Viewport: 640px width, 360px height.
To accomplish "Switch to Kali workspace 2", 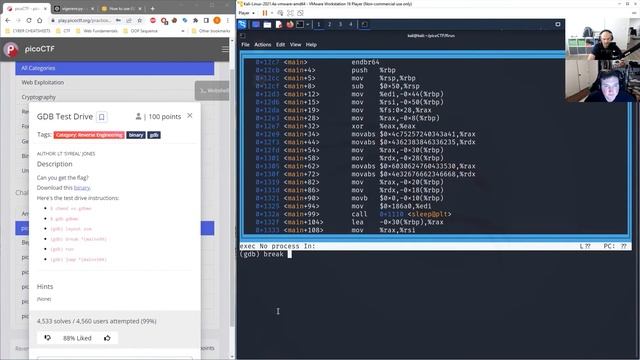I will [329, 24].
